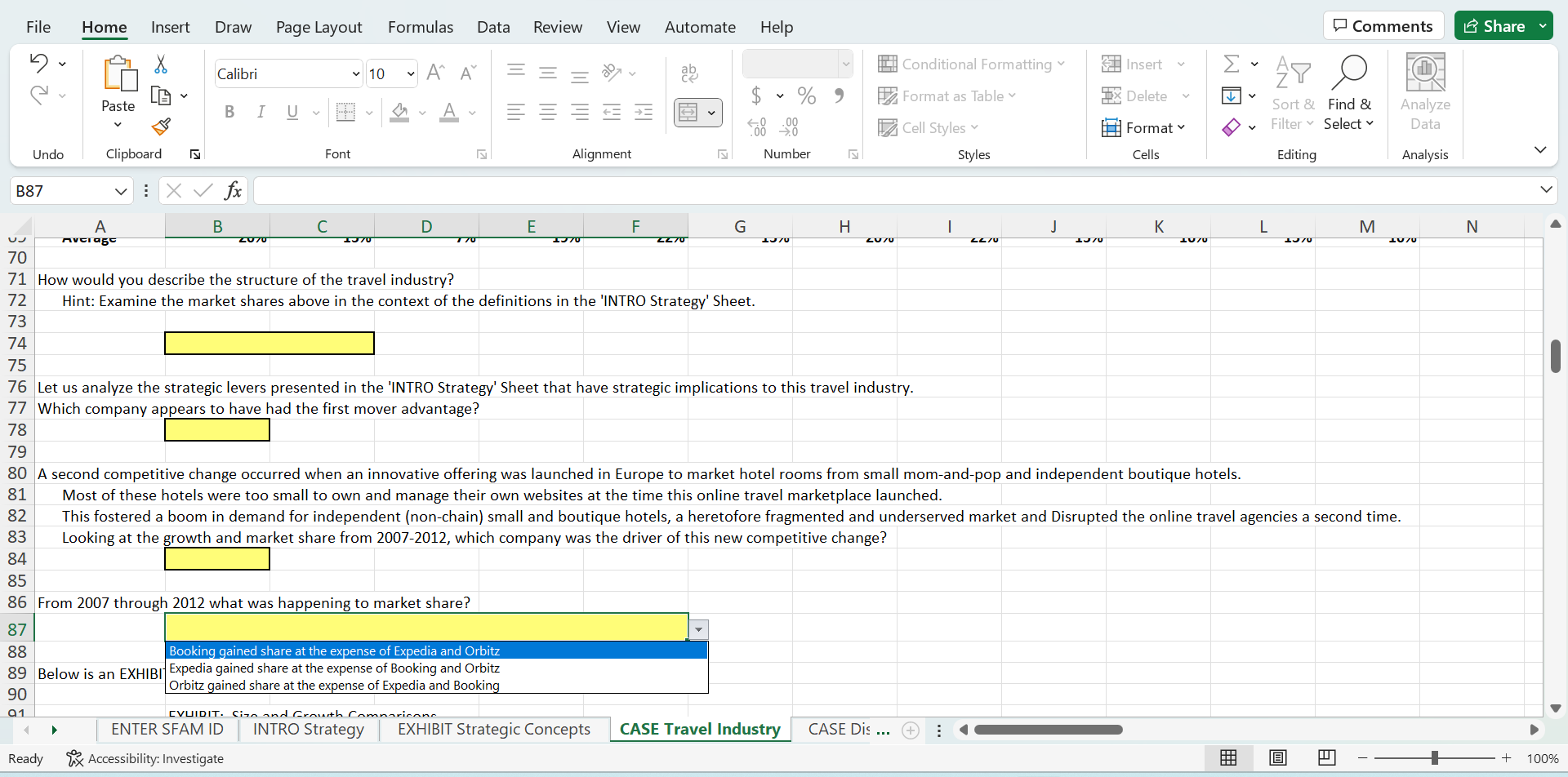The width and height of the screenshot is (1568, 777).
Task: Click the Paste clipboard icon
Action: [119, 73]
